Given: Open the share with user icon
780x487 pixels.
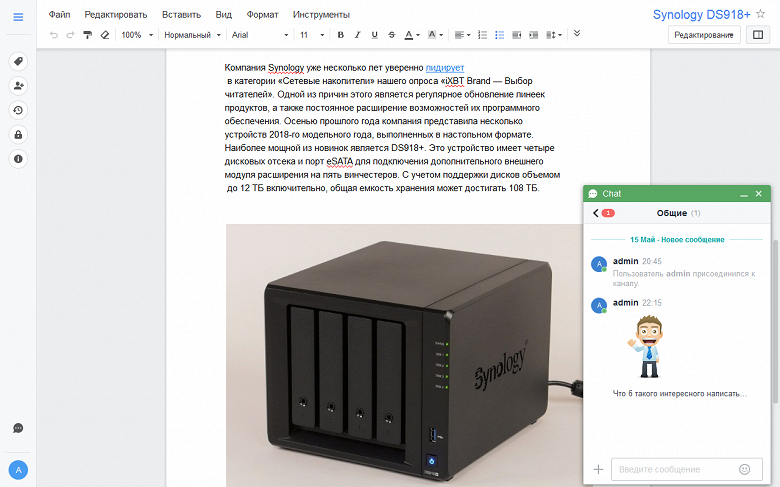Looking at the screenshot, I should coord(18,86).
